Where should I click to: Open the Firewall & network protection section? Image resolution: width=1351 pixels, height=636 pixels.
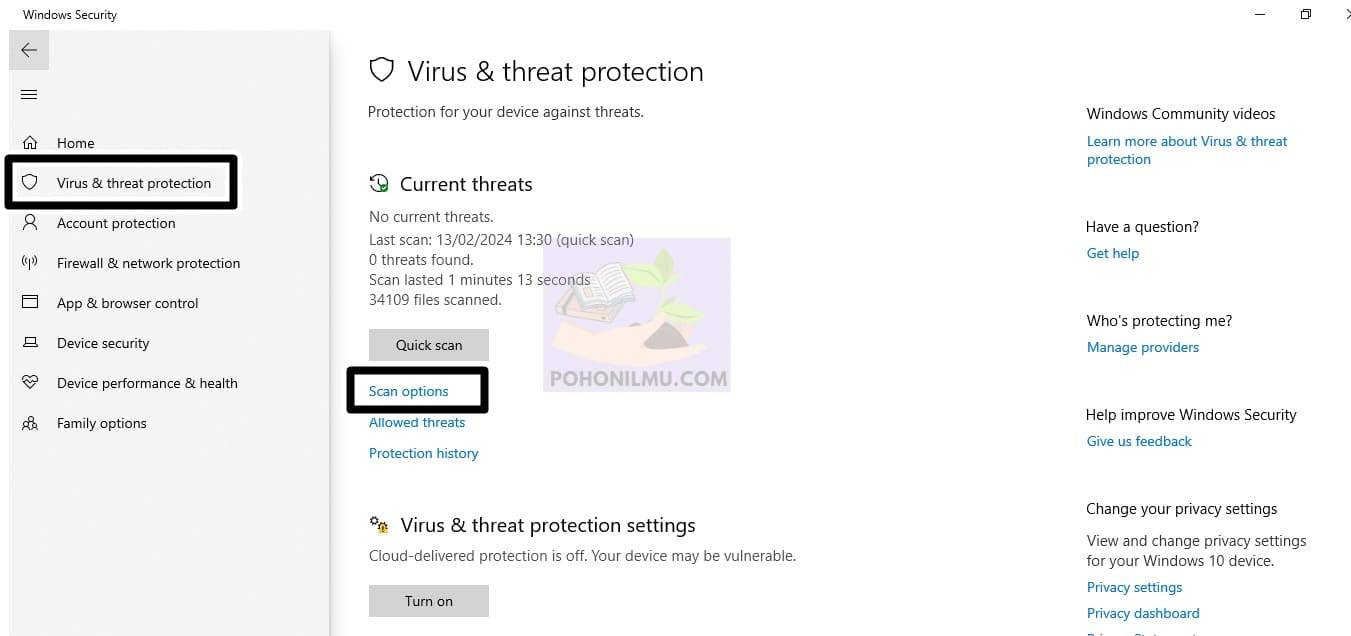tap(148, 263)
